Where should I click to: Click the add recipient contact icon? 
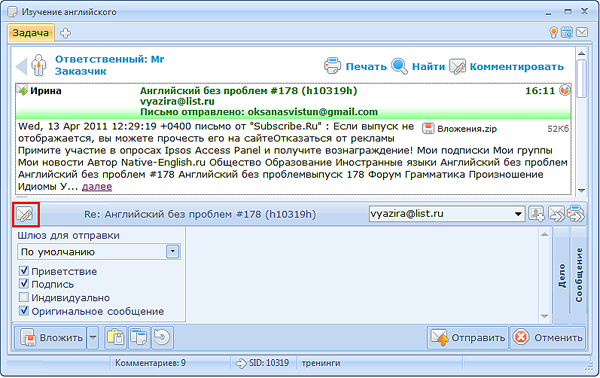(536, 214)
